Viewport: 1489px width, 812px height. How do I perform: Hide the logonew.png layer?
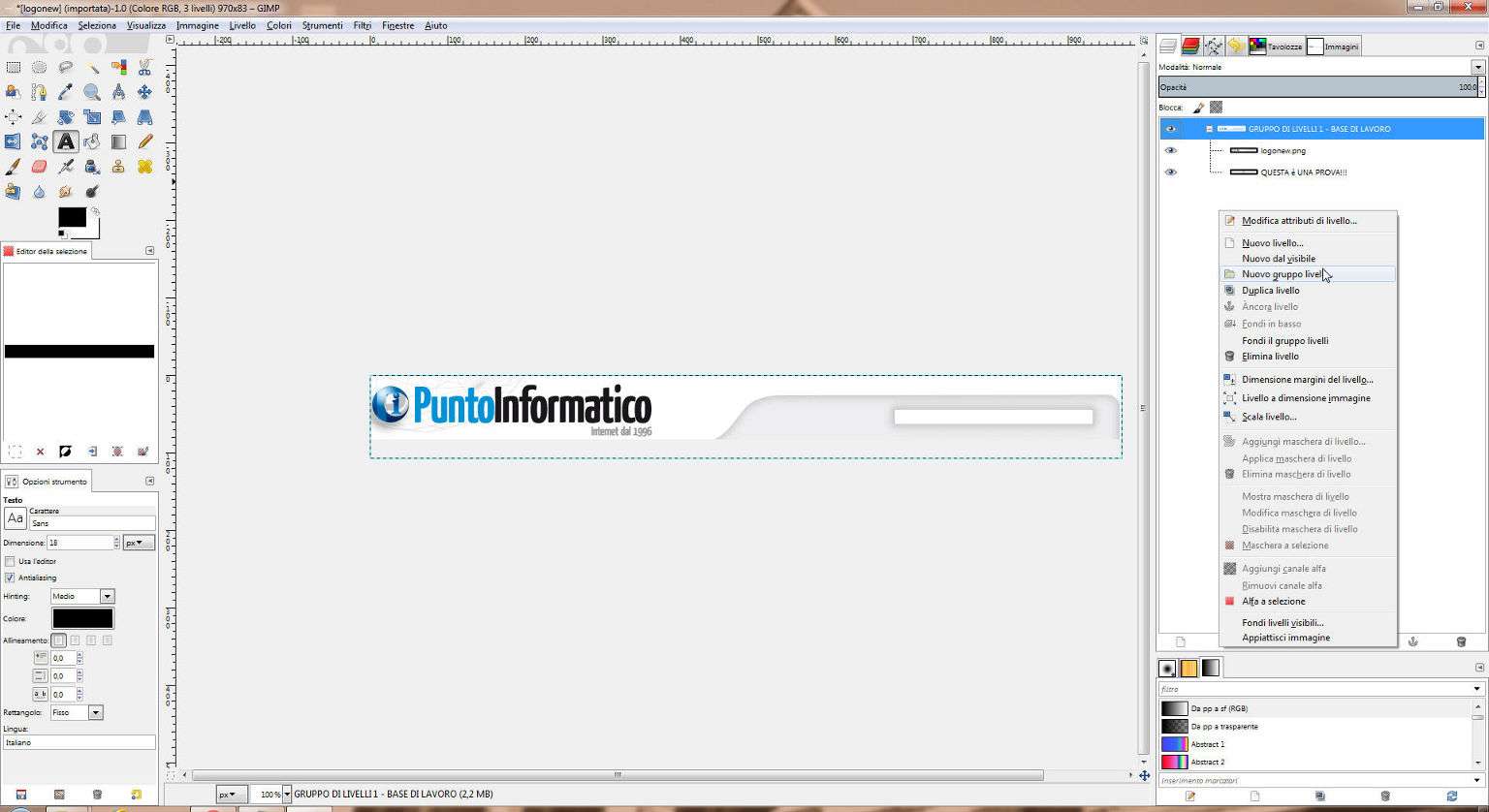click(x=1171, y=150)
